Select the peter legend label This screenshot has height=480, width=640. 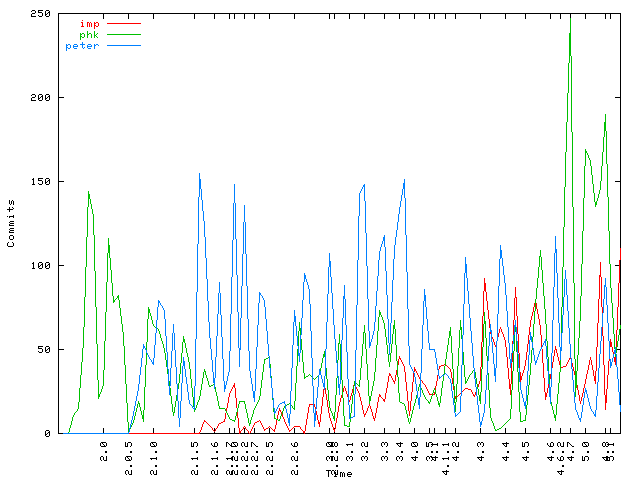tap(82, 46)
